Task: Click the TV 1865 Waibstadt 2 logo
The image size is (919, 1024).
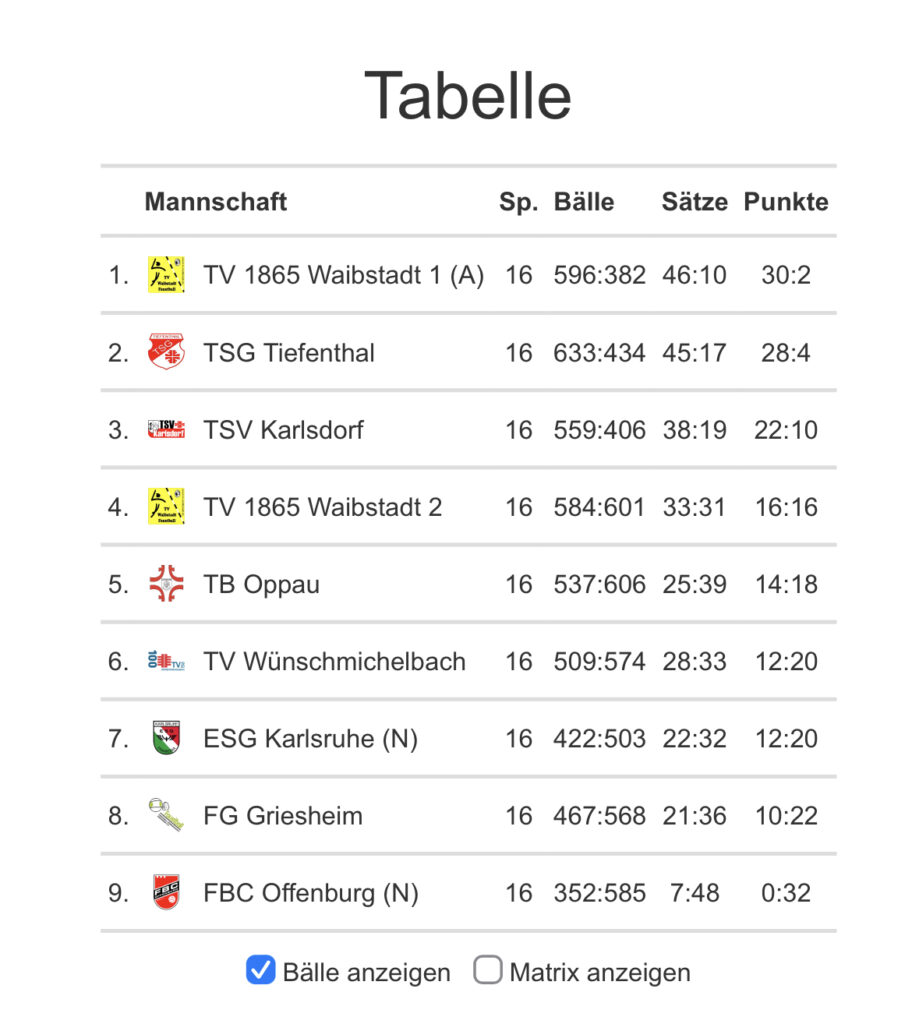Action: 166,506
